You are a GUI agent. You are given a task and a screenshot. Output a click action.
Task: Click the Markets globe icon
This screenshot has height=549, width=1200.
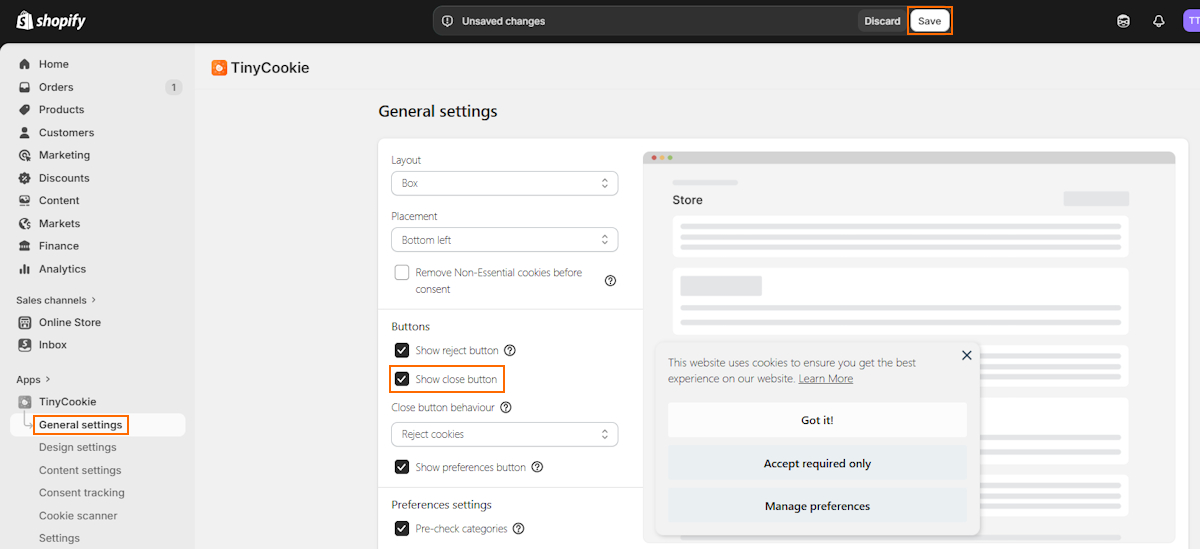tap(25, 223)
